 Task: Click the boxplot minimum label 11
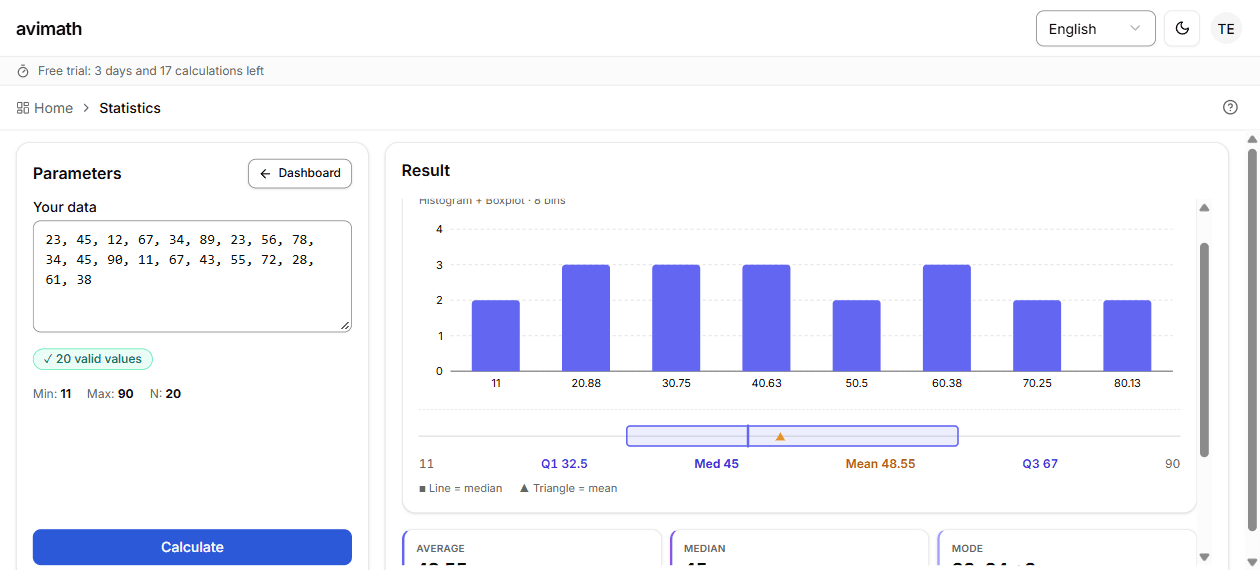[x=426, y=464]
